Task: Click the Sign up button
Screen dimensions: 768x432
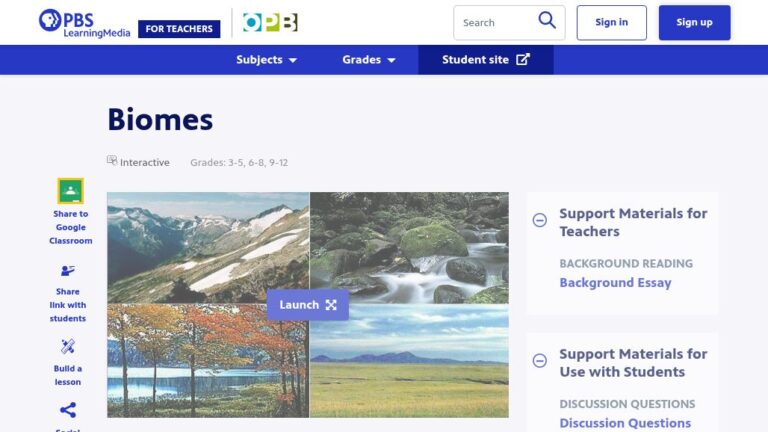Action: click(x=695, y=23)
